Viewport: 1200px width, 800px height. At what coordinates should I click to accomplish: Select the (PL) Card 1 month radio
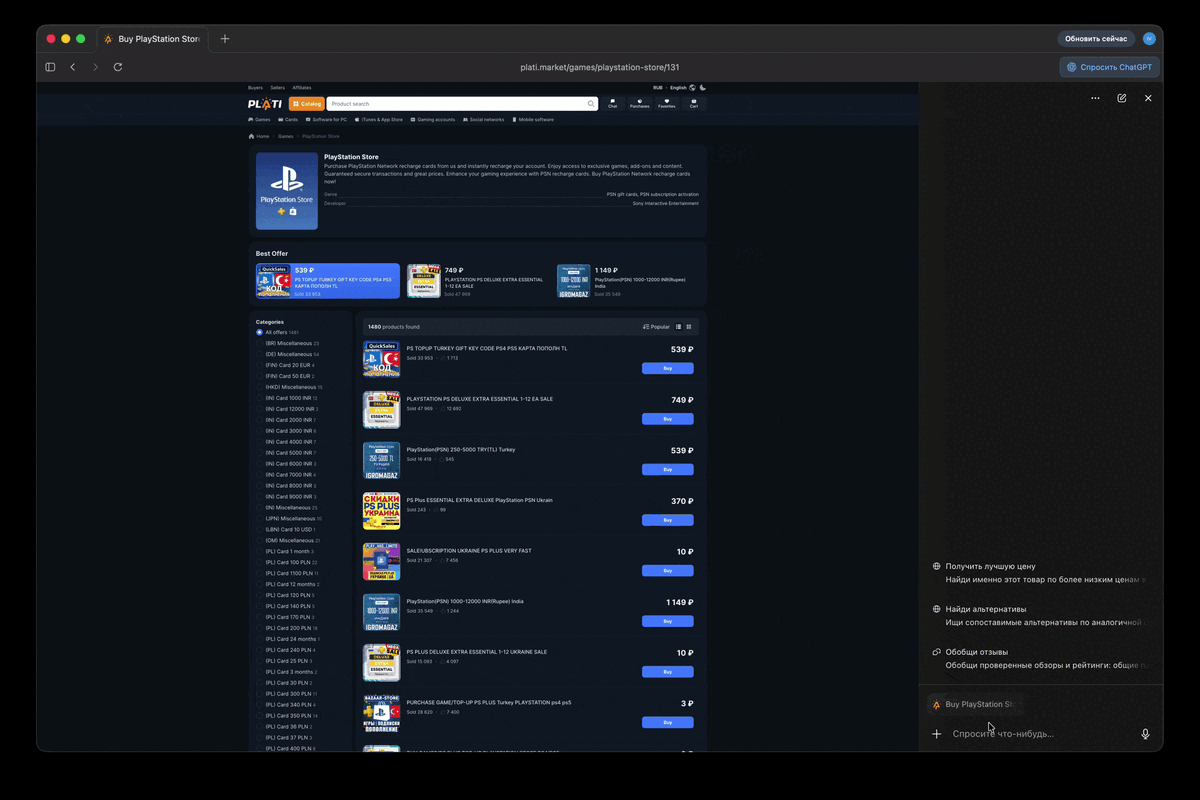coord(260,551)
